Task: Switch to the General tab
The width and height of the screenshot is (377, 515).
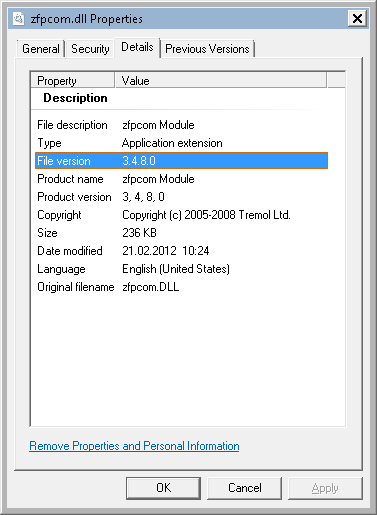Action: tap(40, 49)
